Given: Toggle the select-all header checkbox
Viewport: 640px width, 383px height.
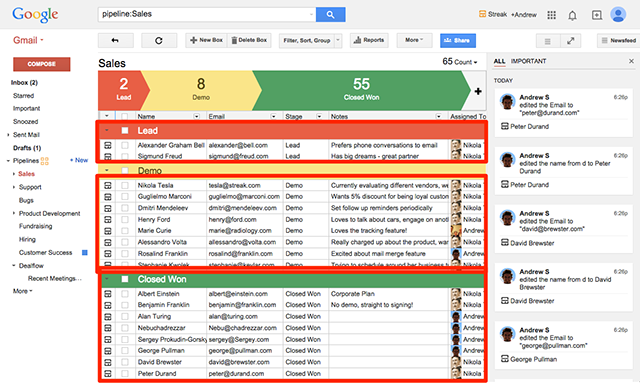Looking at the screenshot, I should (125, 116).
